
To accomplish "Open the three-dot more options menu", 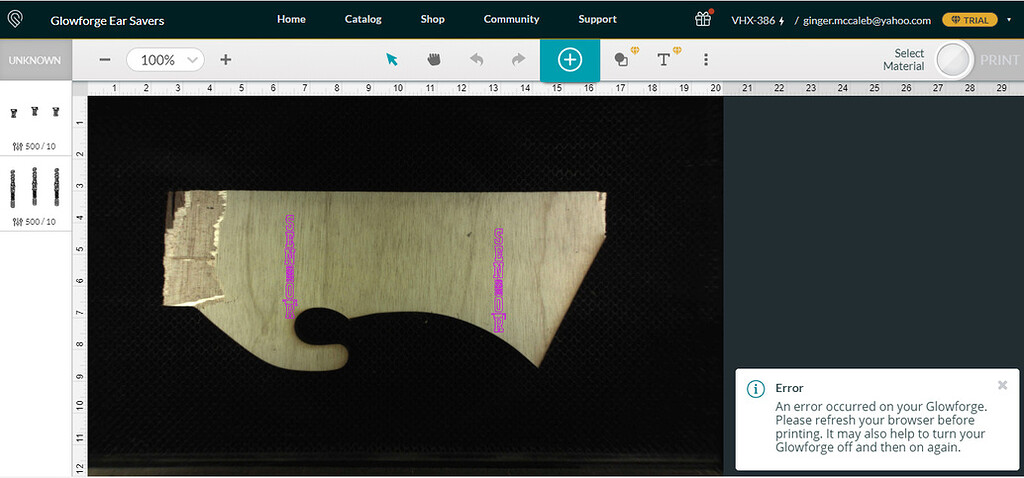I will 706,60.
